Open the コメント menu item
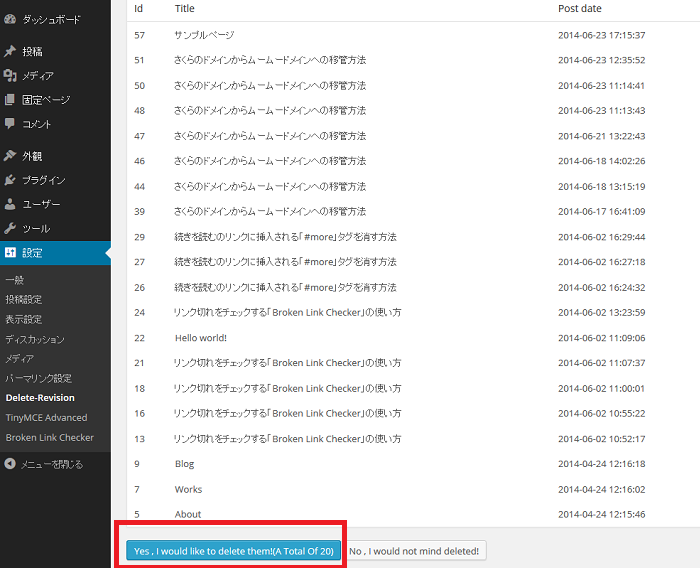700x568 pixels. click(x=37, y=124)
